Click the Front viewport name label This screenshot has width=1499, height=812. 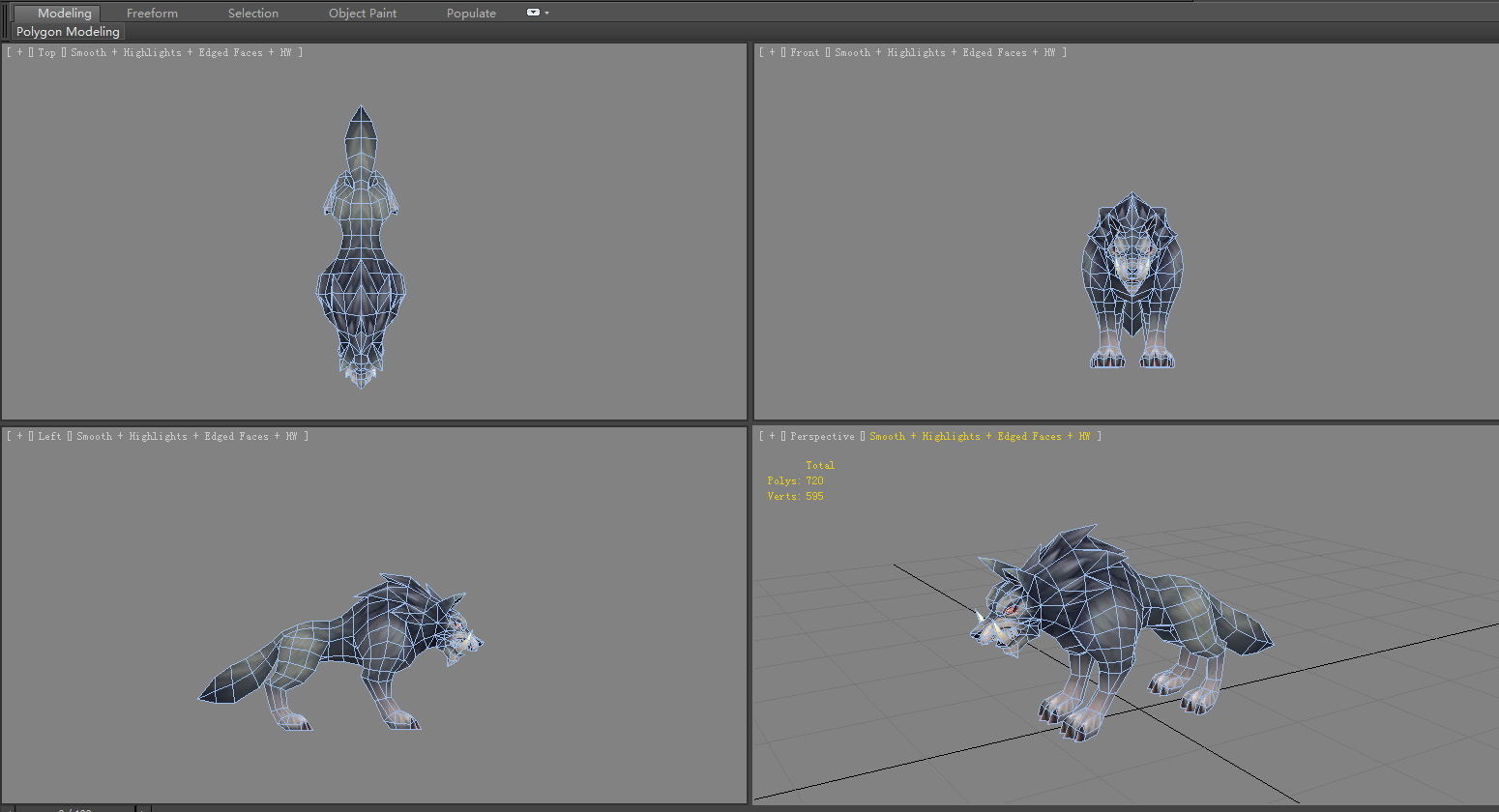(805, 52)
